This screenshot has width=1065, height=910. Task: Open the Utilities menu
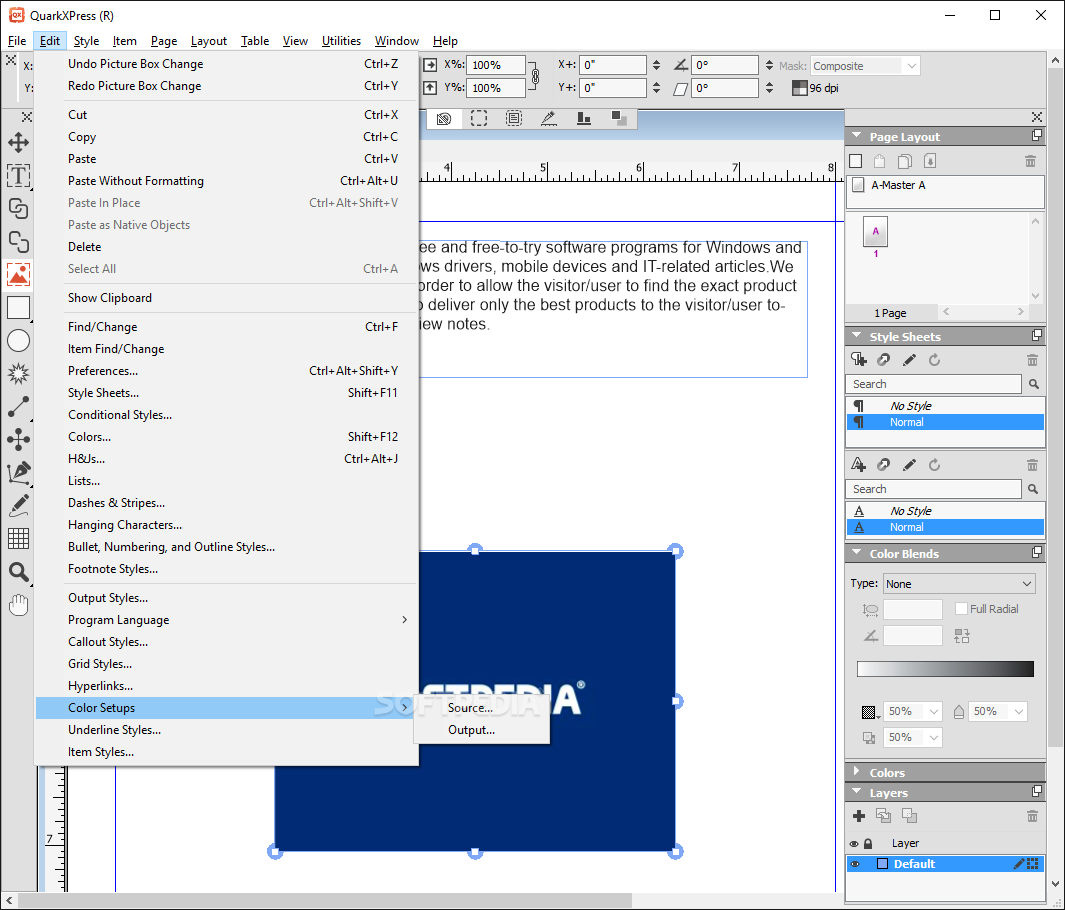[x=341, y=41]
